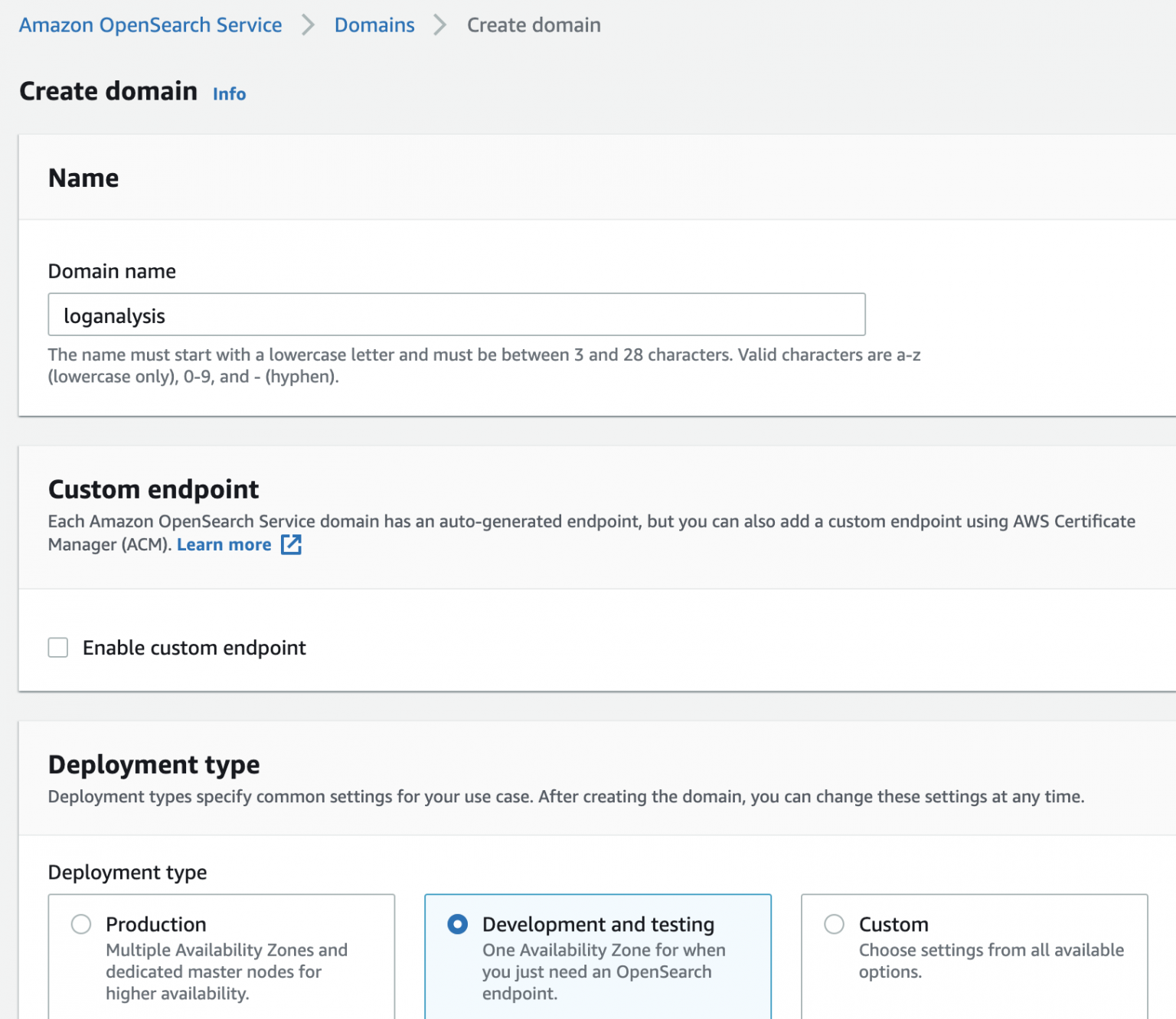Viewport: 1176px width, 1019px height.
Task: Click the Production option card
Action: pos(221,957)
